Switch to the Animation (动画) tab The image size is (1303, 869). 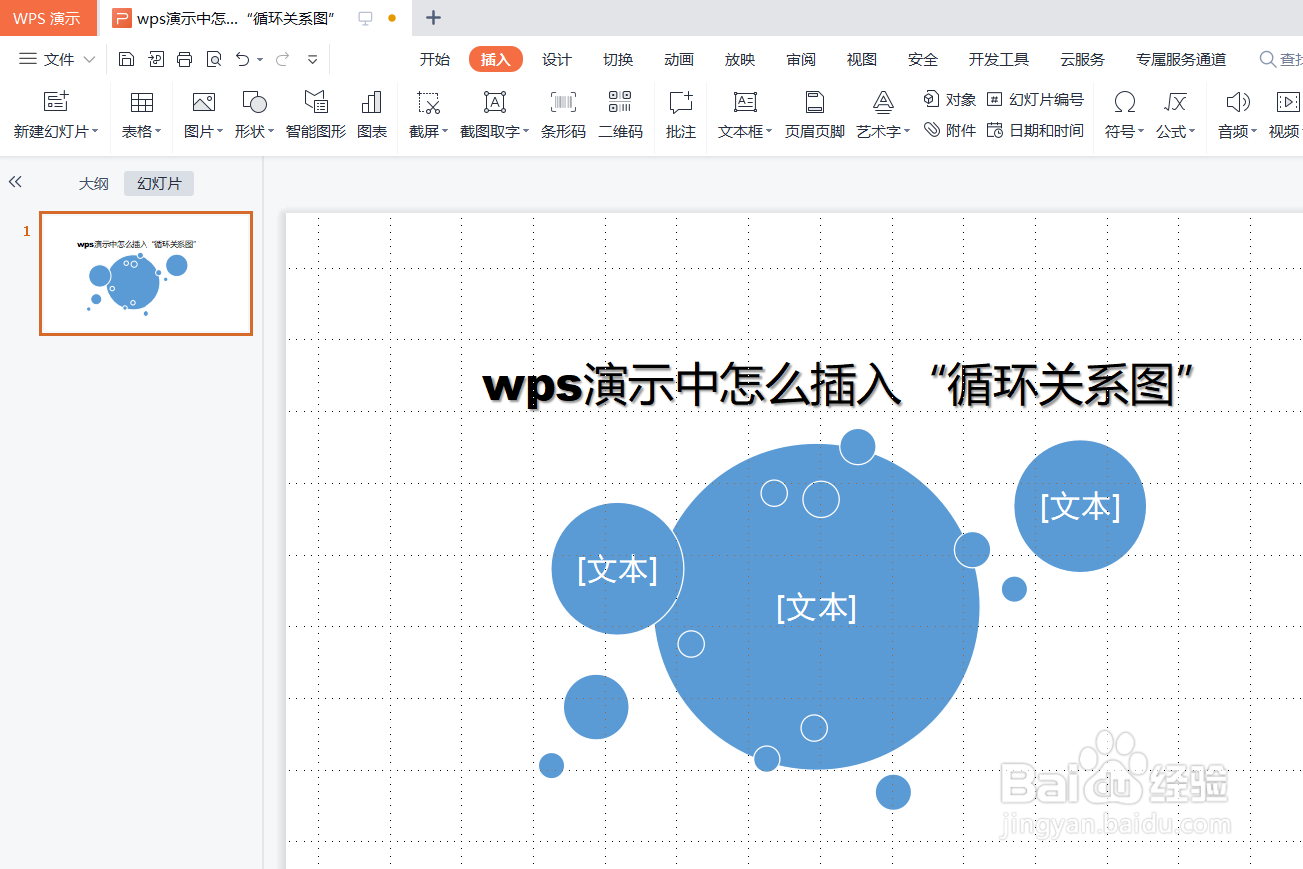pyautogui.click(x=679, y=59)
